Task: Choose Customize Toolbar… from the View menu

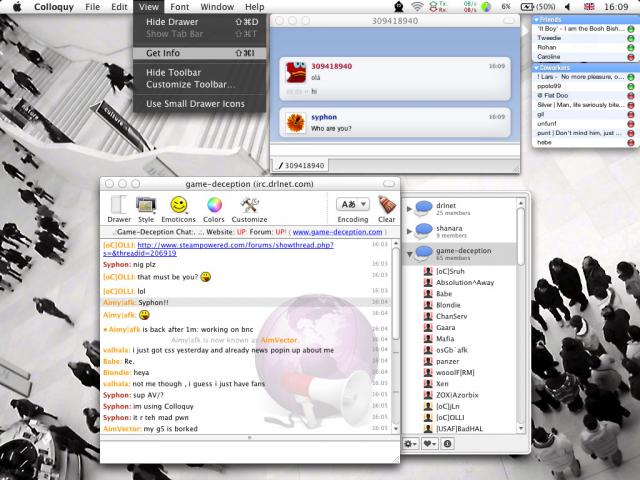Action: [x=200, y=84]
